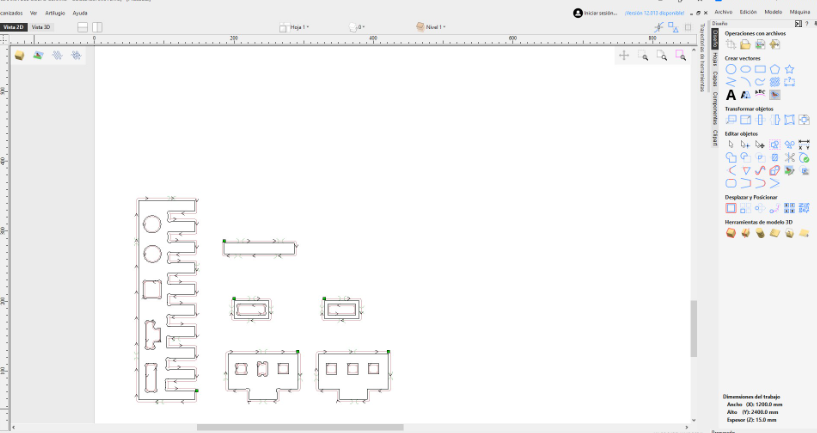
Task: Select the Trim vectors scissors tool
Action: tap(789, 157)
